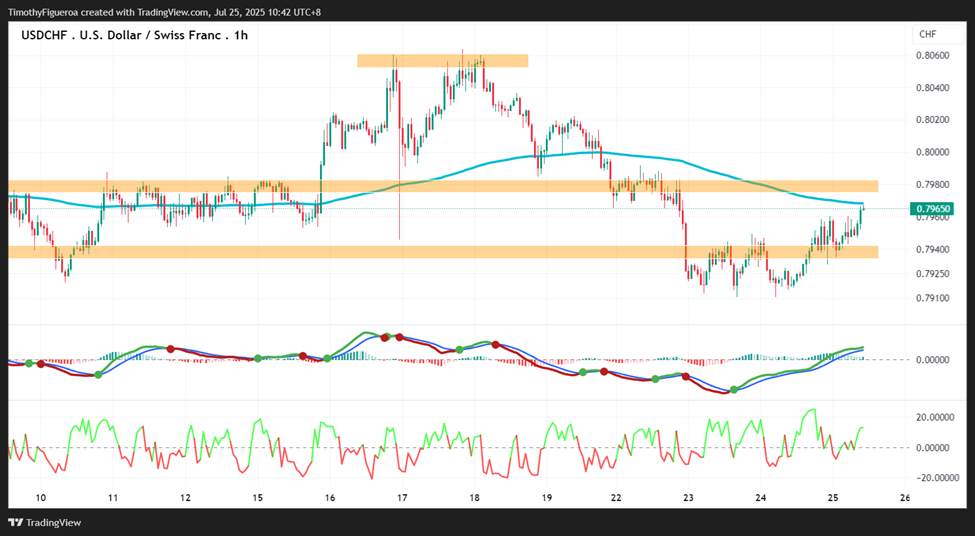Click the 0.80600 price axis label
The height and width of the screenshot is (536, 975).
tap(932, 56)
